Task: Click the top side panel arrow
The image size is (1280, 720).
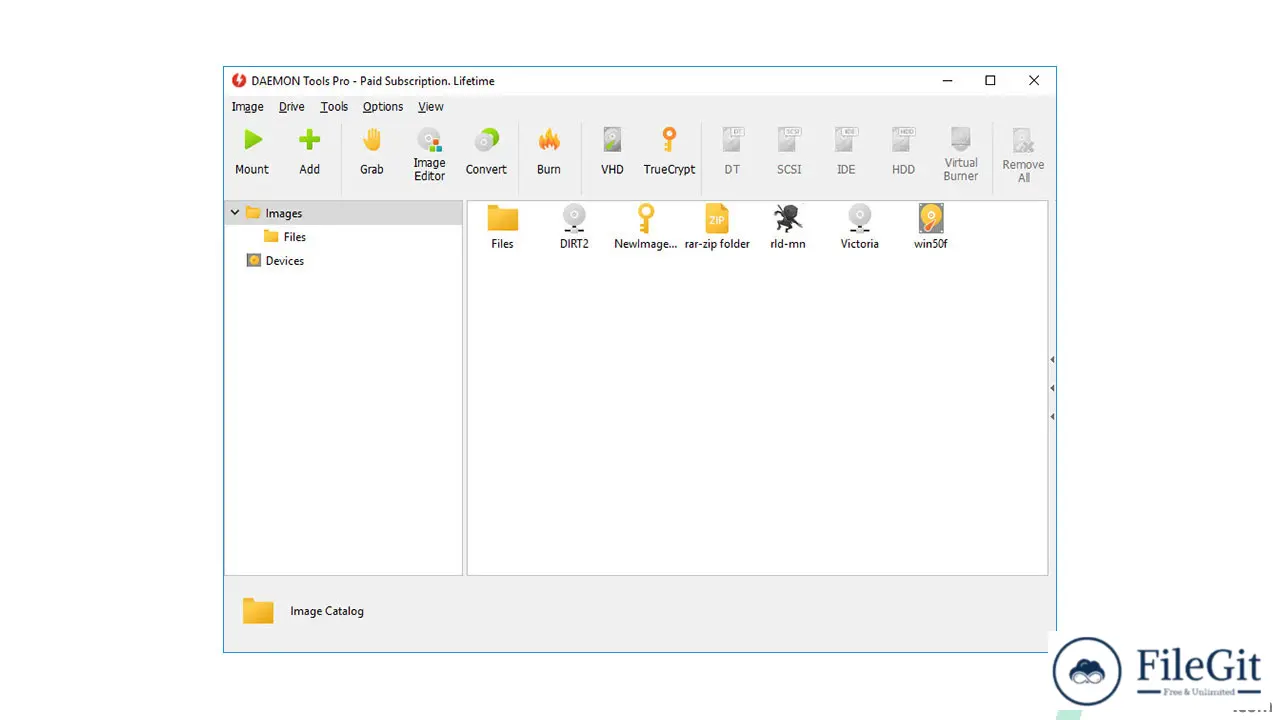Action: pyautogui.click(x=1052, y=359)
